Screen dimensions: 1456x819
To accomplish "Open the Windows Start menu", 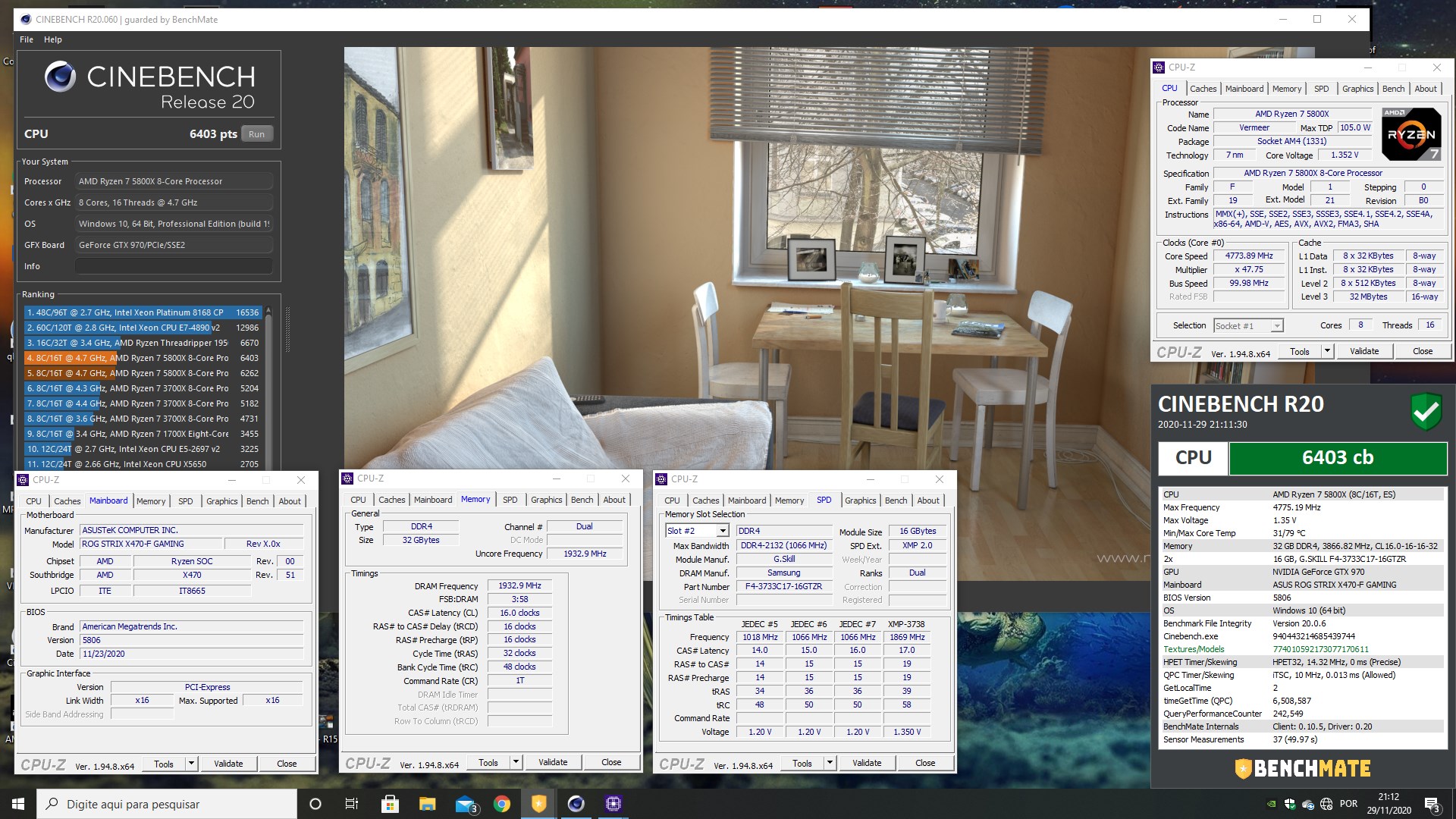I will pyautogui.click(x=18, y=804).
